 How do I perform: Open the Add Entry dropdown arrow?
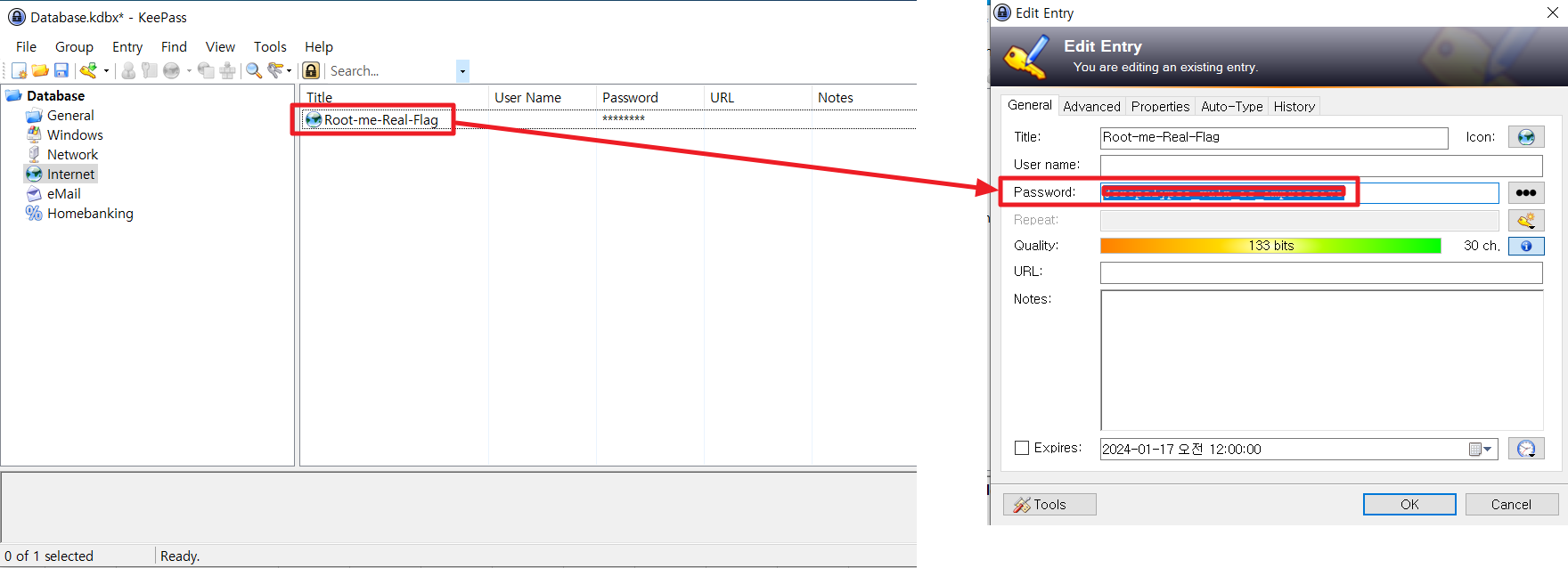(106, 71)
